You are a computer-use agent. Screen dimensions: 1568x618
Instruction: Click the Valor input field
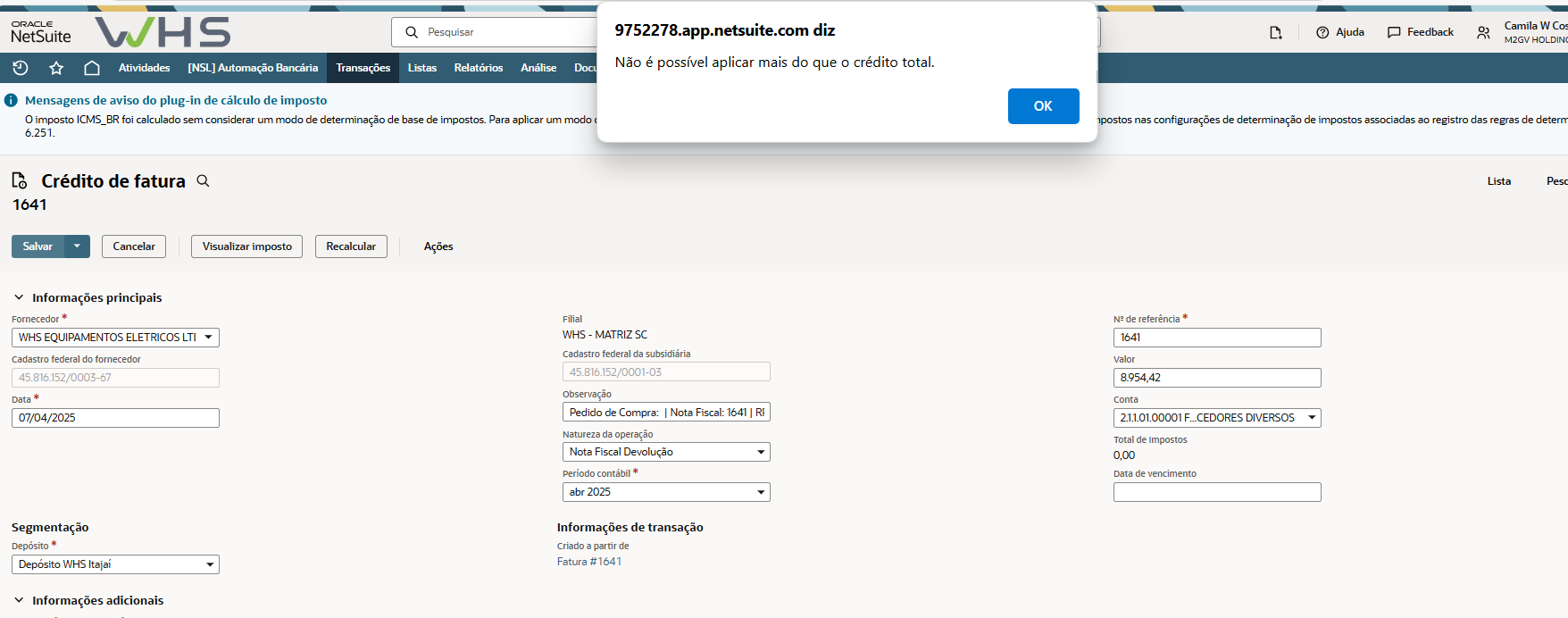pyautogui.click(x=1216, y=378)
